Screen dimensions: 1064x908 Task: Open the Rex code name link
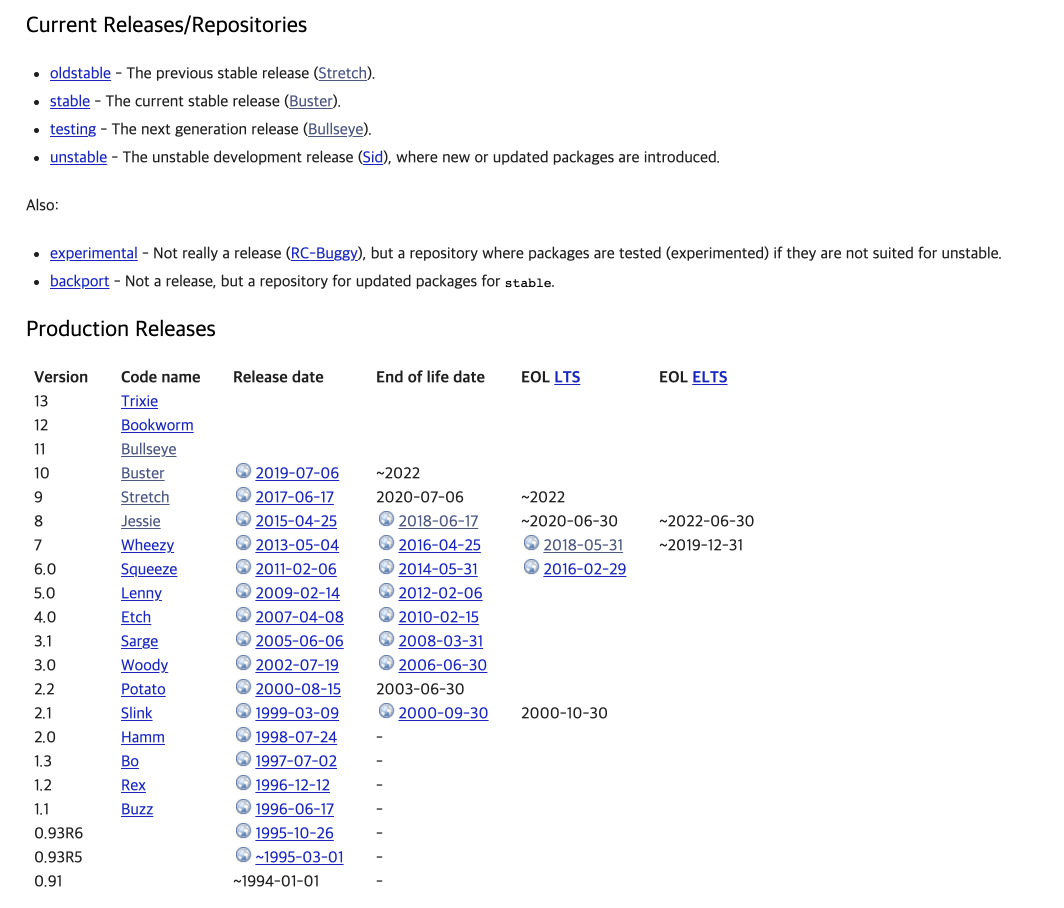[133, 785]
